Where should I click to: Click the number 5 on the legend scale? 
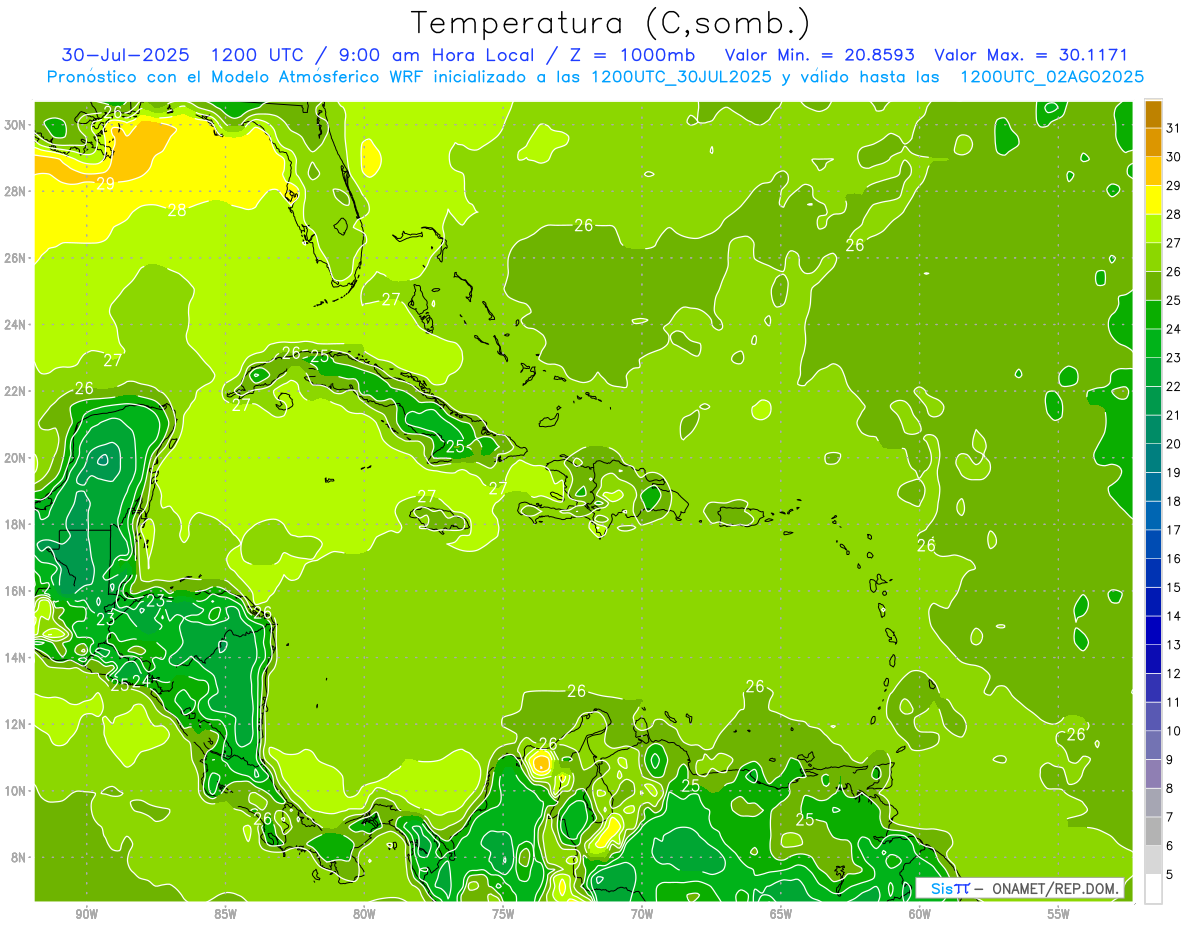[1170, 874]
